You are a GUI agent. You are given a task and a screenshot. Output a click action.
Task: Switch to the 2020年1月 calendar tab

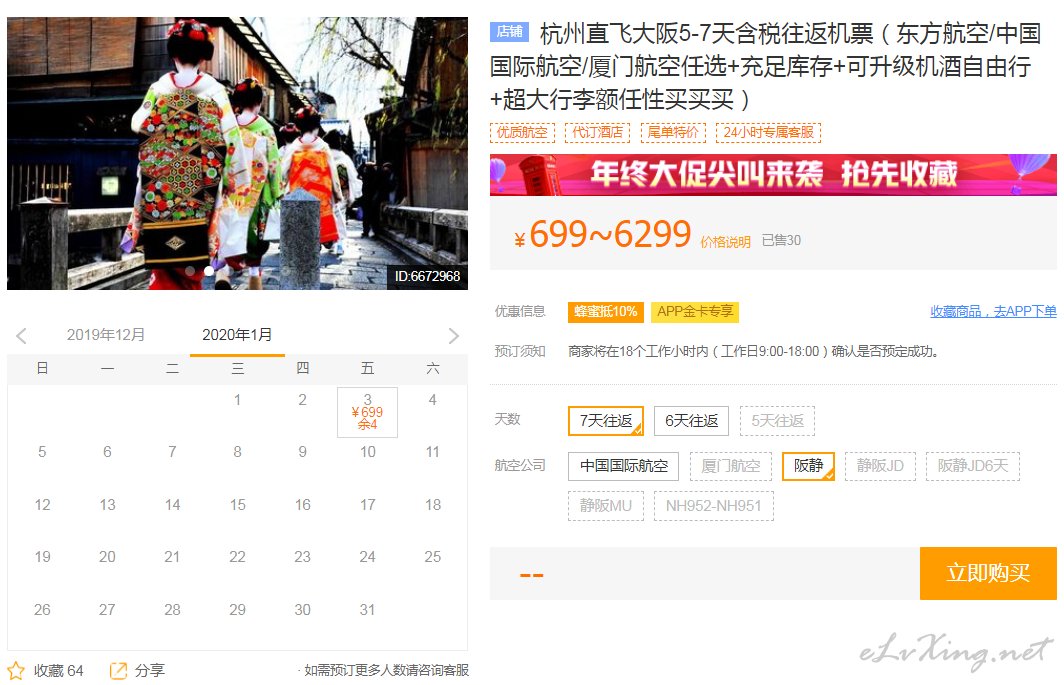pos(238,335)
